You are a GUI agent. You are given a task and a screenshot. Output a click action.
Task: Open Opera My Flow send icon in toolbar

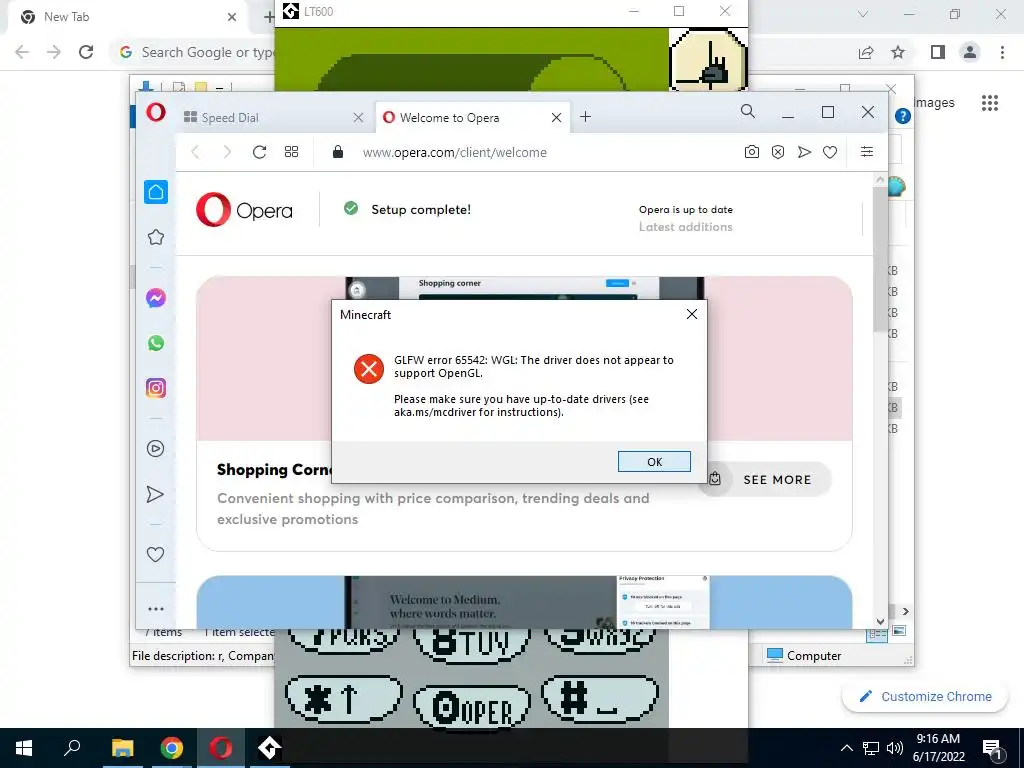pyautogui.click(x=804, y=152)
